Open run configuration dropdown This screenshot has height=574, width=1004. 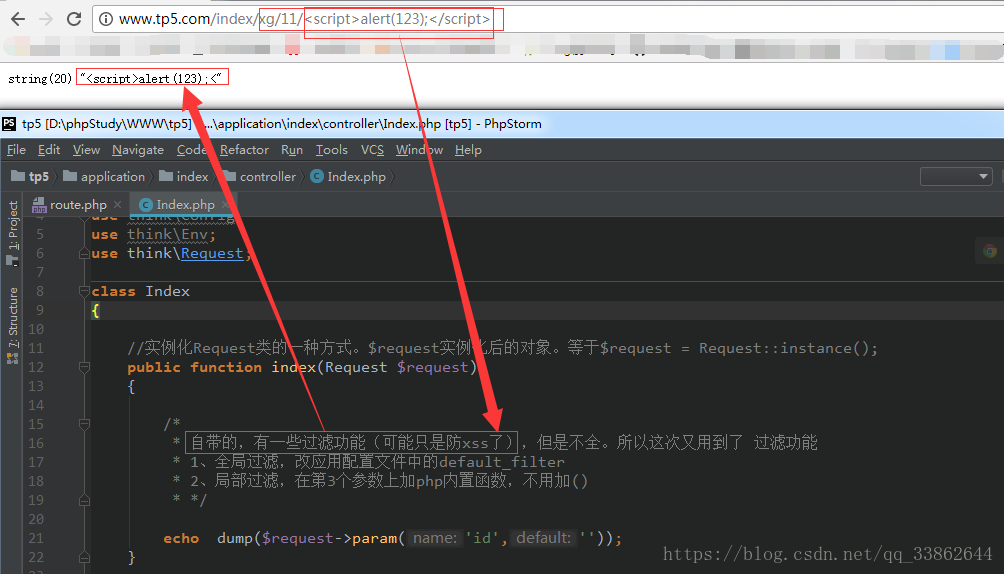(x=956, y=176)
